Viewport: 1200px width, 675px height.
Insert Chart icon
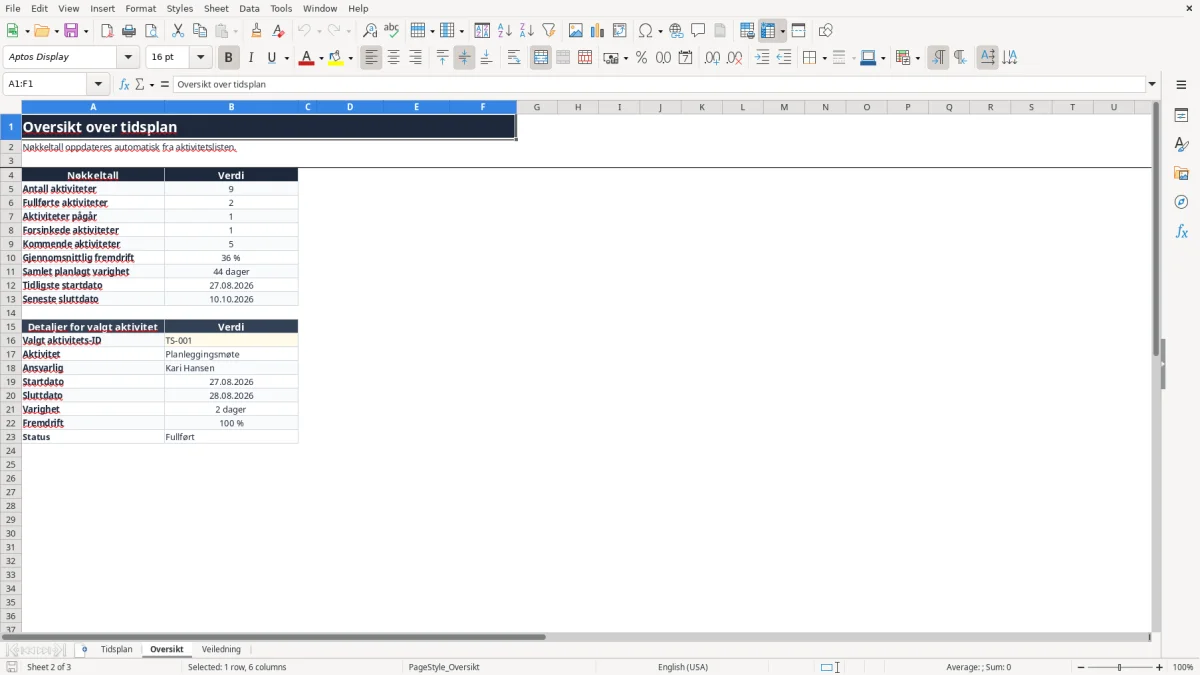pyautogui.click(x=598, y=31)
